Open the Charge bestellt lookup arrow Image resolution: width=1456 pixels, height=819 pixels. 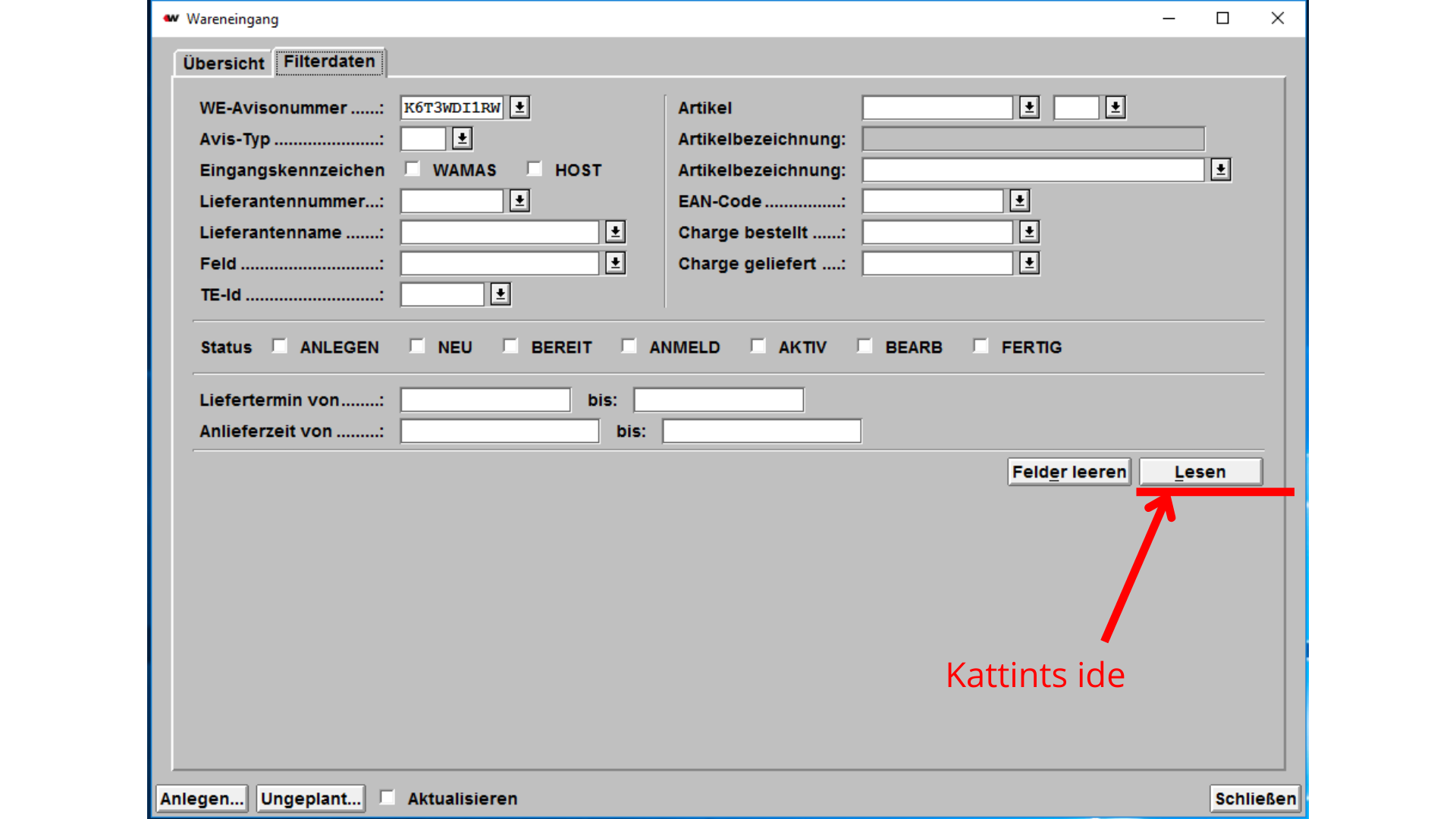[x=1029, y=232]
